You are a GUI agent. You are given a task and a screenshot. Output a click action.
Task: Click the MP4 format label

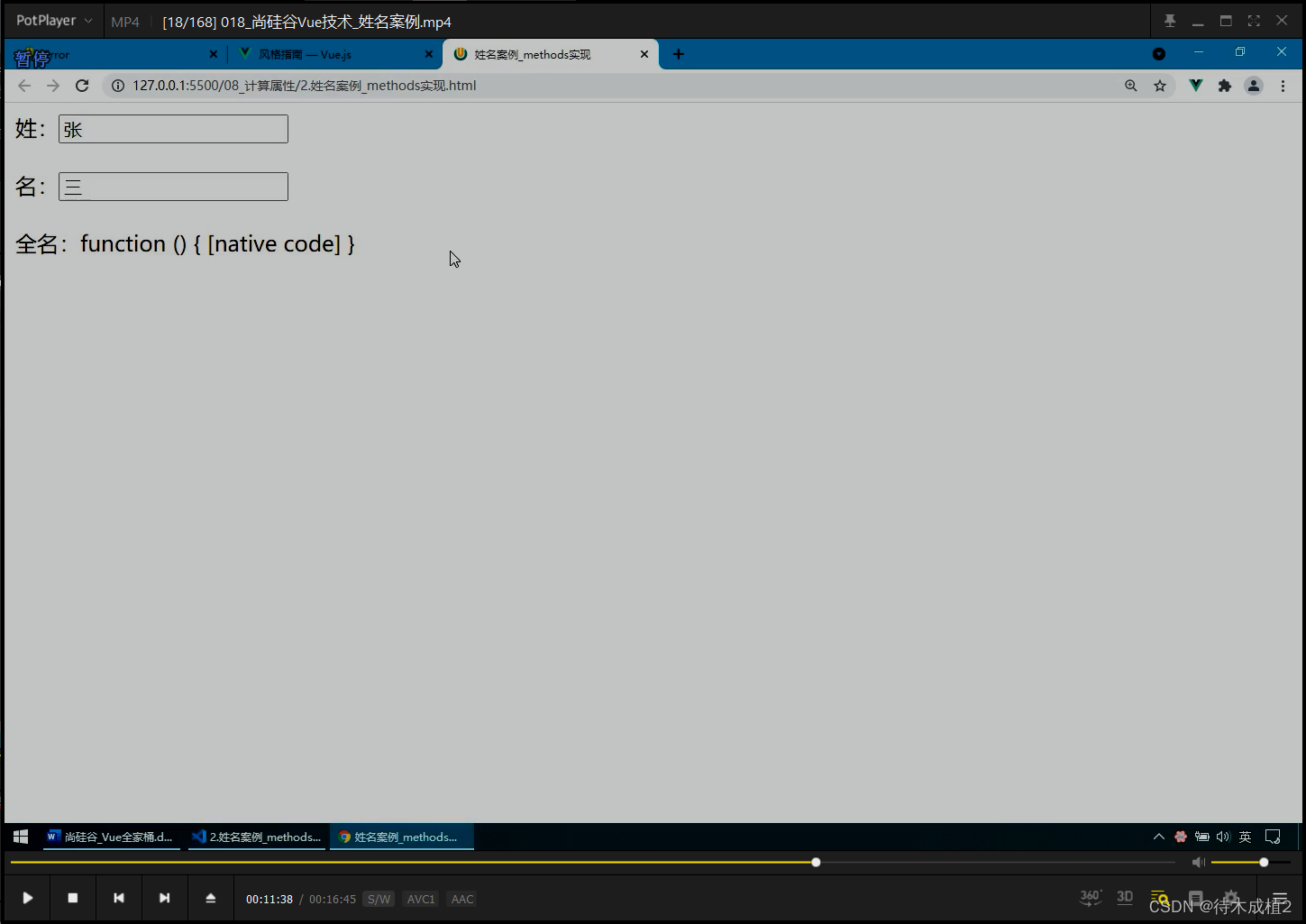(125, 22)
